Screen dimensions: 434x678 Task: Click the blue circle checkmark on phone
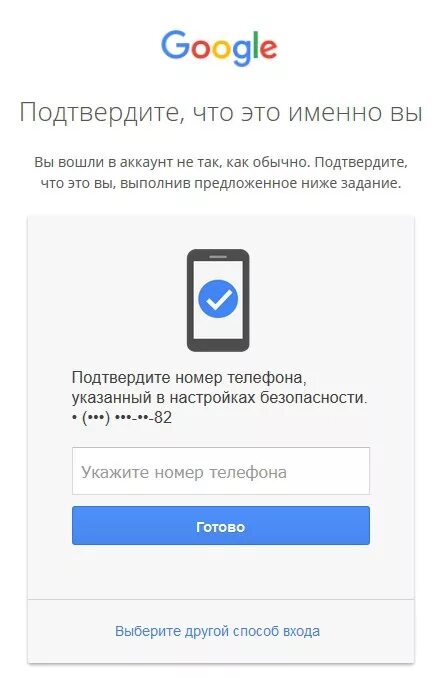[x=218, y=299]
